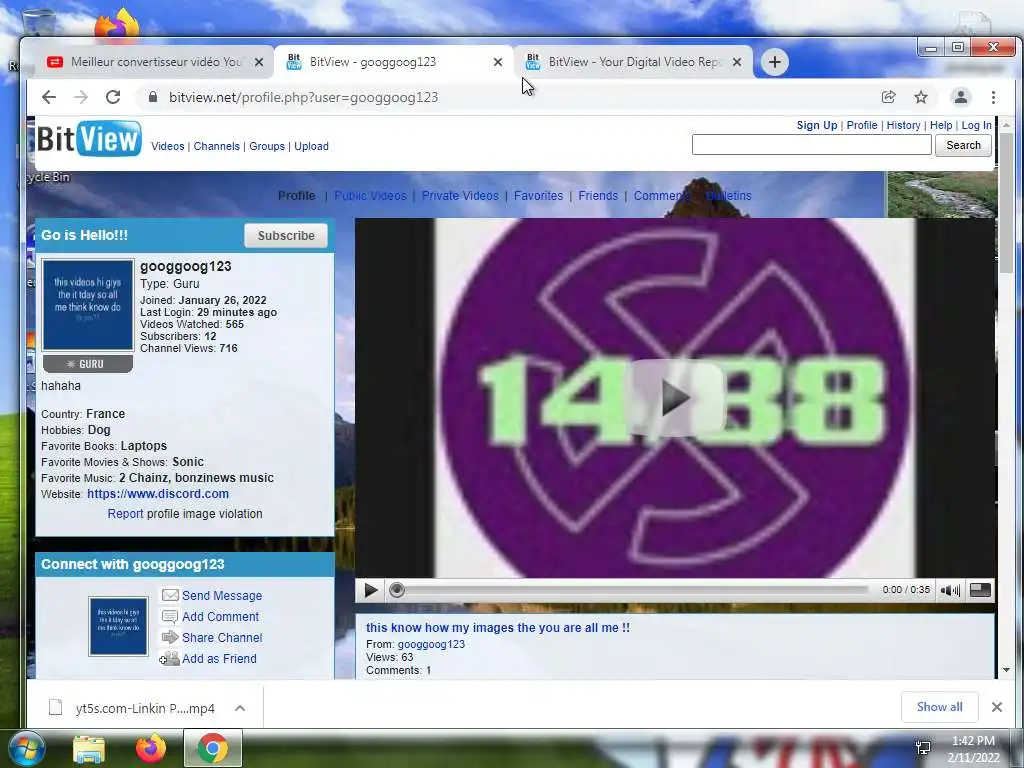Click the Profile link in top right
1024x768 pixels.
tap(862, 125)
